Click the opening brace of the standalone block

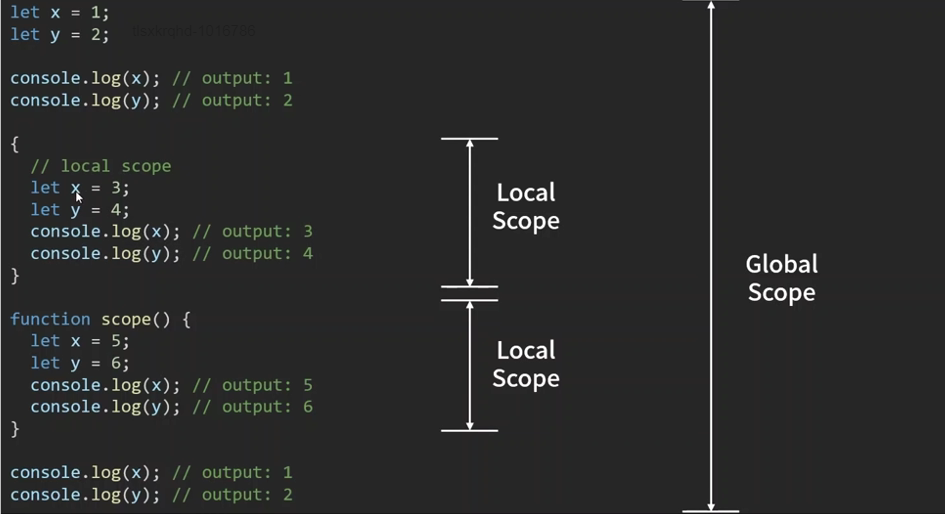(x=15, y=144)
